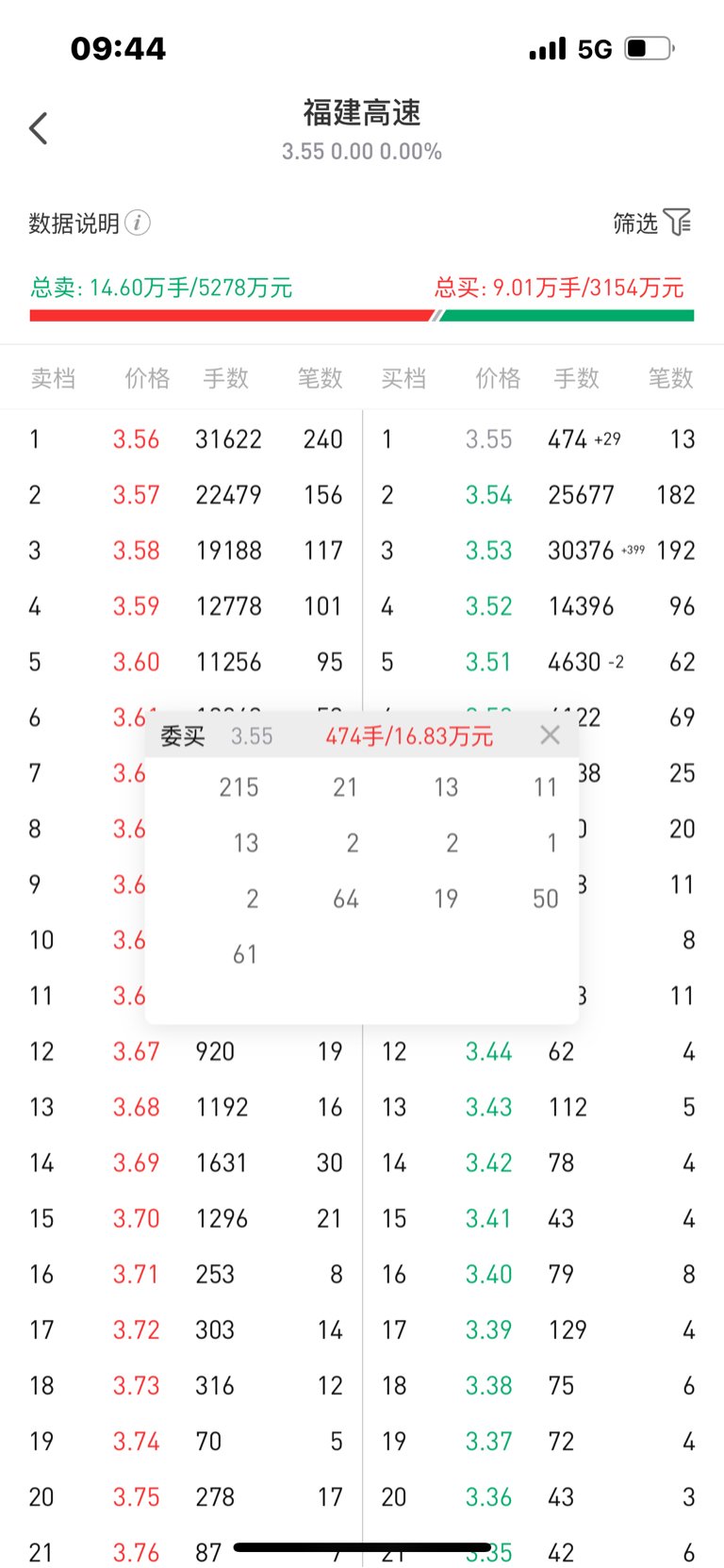Tap the green buy portion of ratio bar

(x=568, y=316)
